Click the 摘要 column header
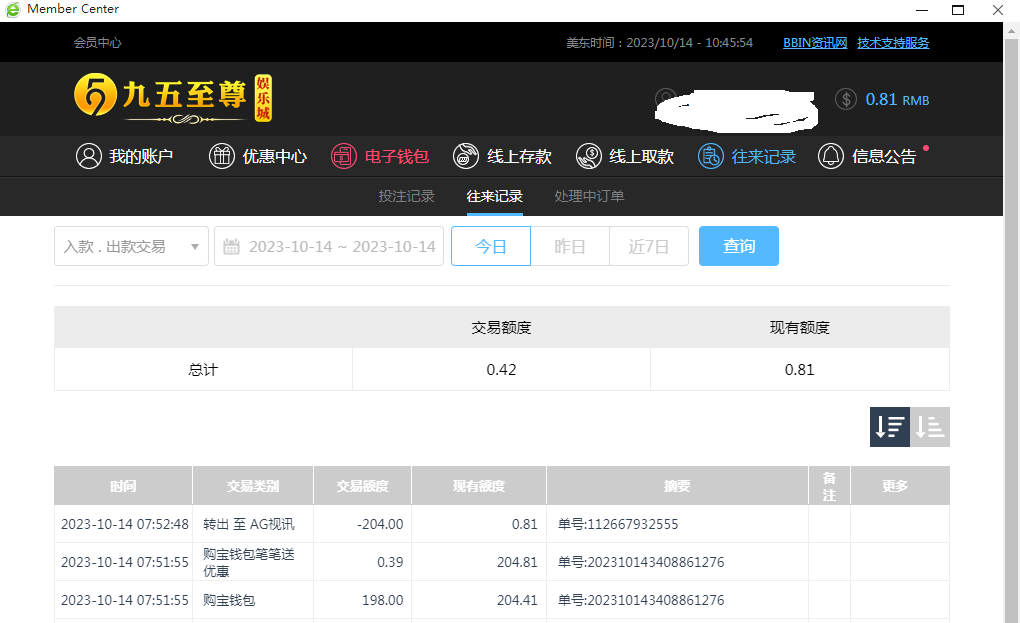This screenshot has width=1020, height=623. click(677, 485)
